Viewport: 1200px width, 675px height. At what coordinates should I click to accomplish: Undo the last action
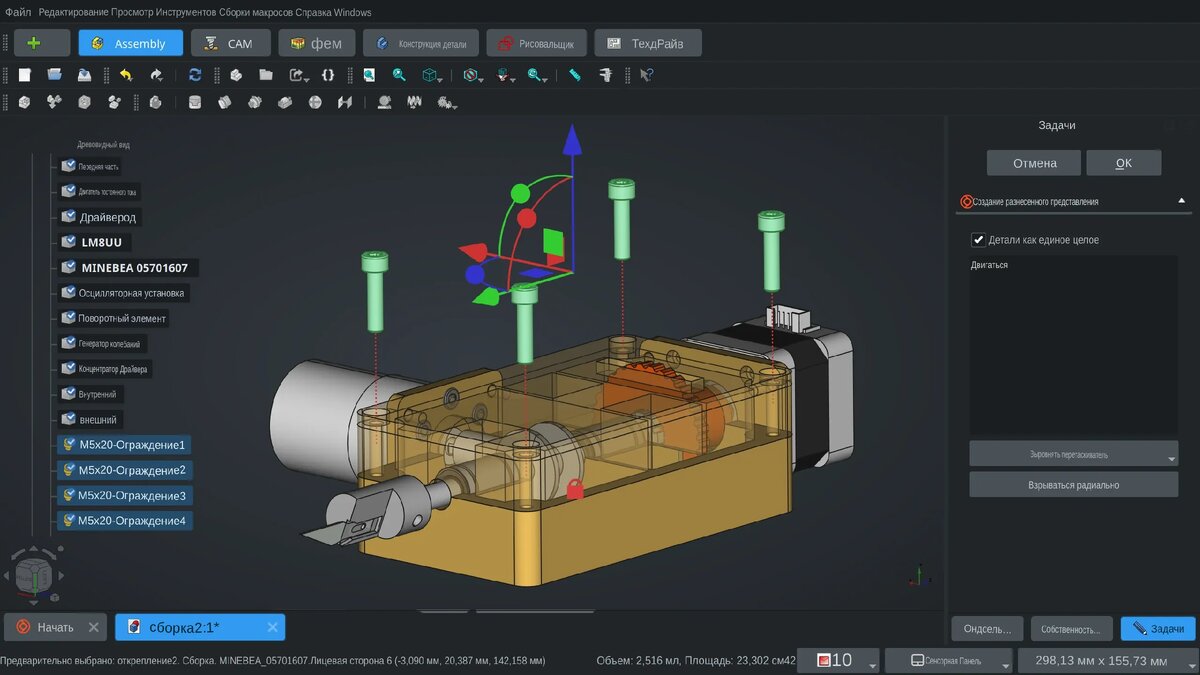coord(126,75)
